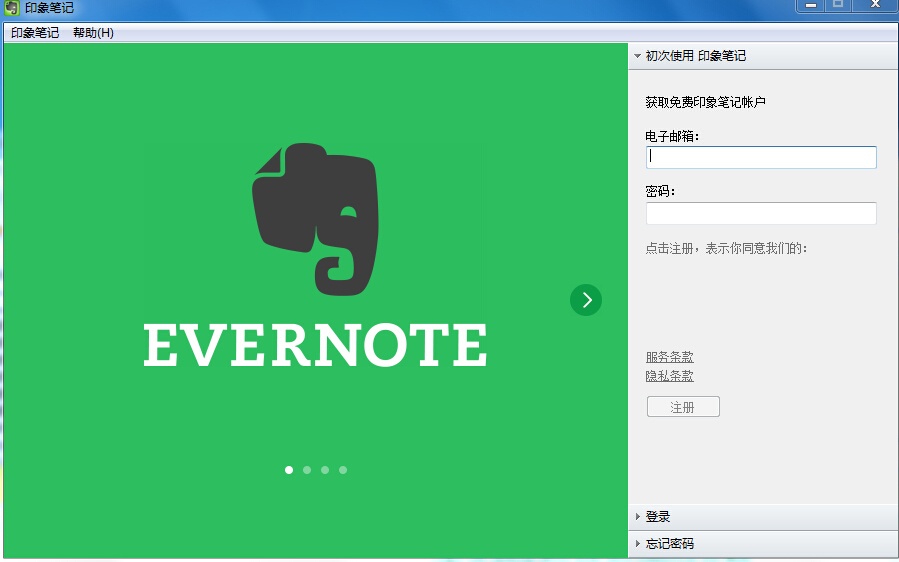Screen dimensions: 899x562
Task: Click the next slide arrow button
Action: (586, 300)
